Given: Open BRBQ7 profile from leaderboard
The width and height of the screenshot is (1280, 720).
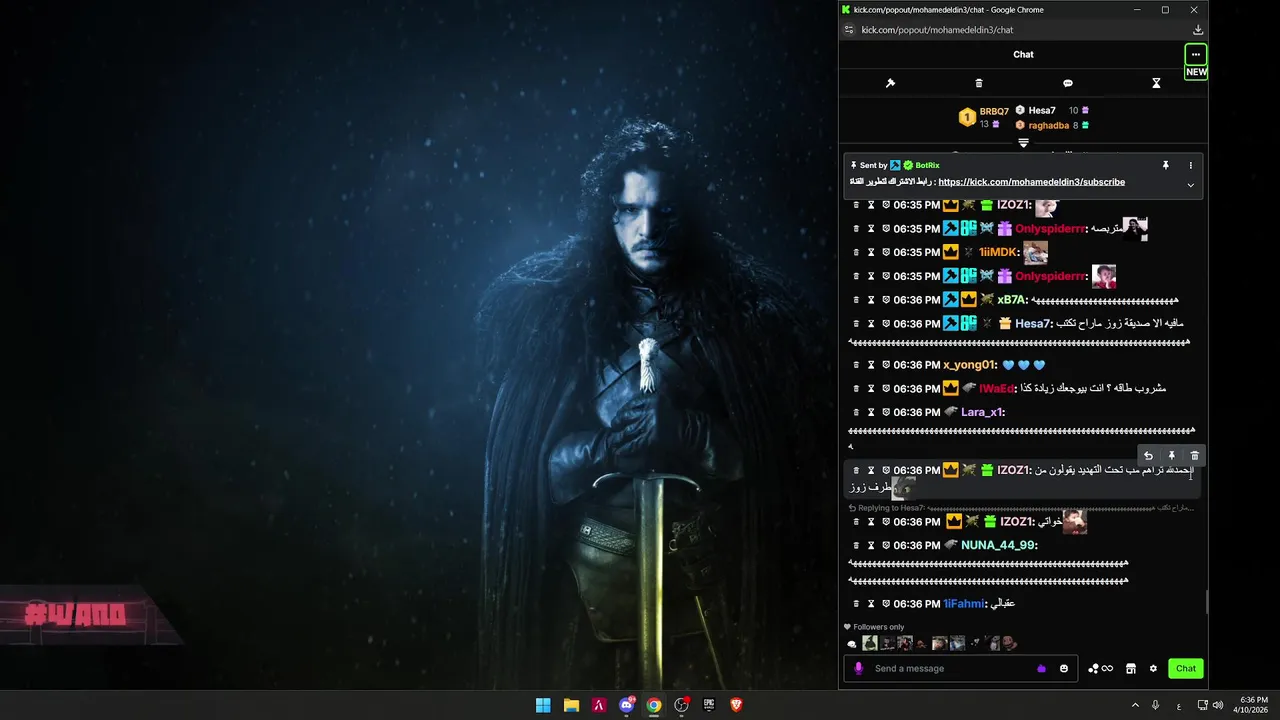Looking at the screenshot, I should tap(994, 111).
